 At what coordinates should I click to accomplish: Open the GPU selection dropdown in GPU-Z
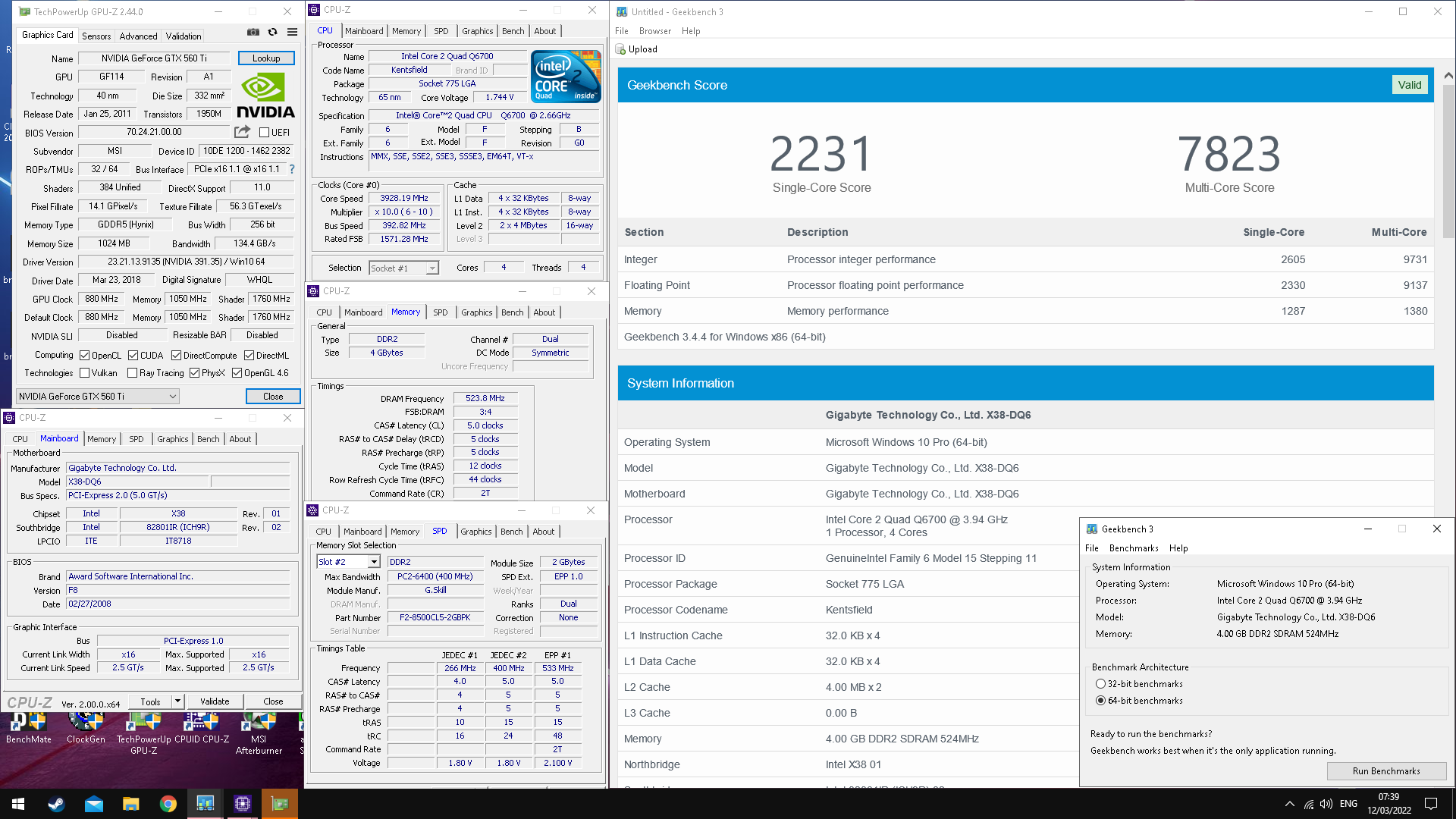[98, 397]
